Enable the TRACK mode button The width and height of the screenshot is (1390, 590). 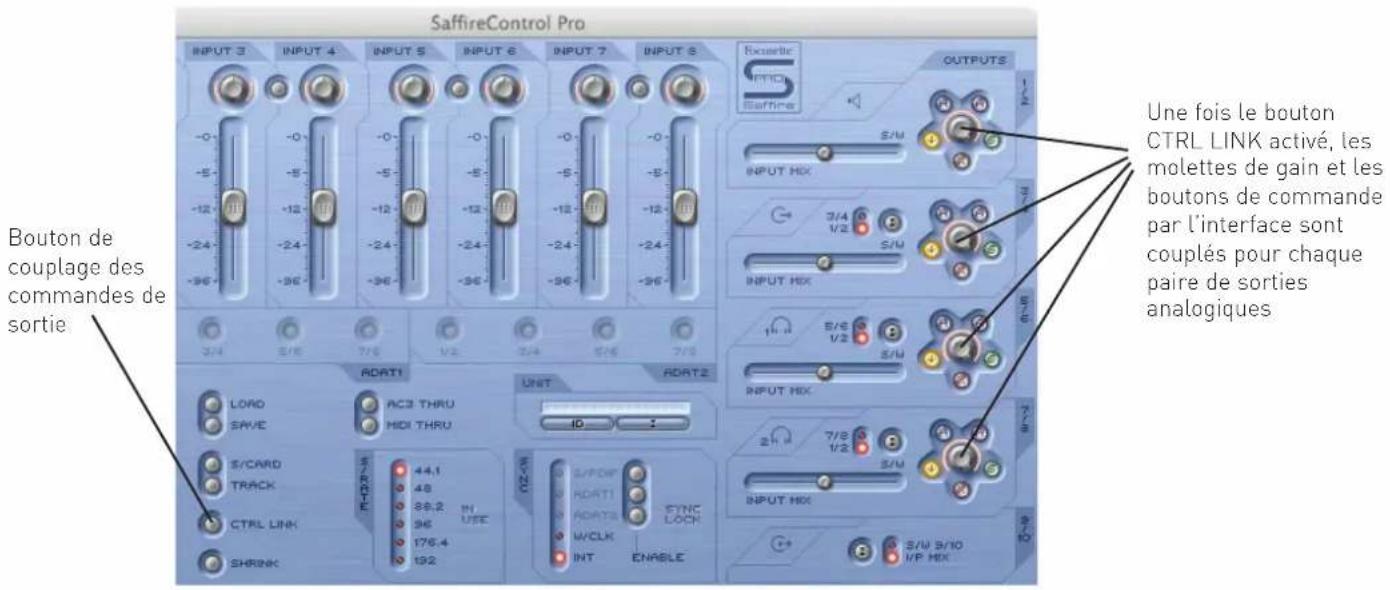(211, 483)
